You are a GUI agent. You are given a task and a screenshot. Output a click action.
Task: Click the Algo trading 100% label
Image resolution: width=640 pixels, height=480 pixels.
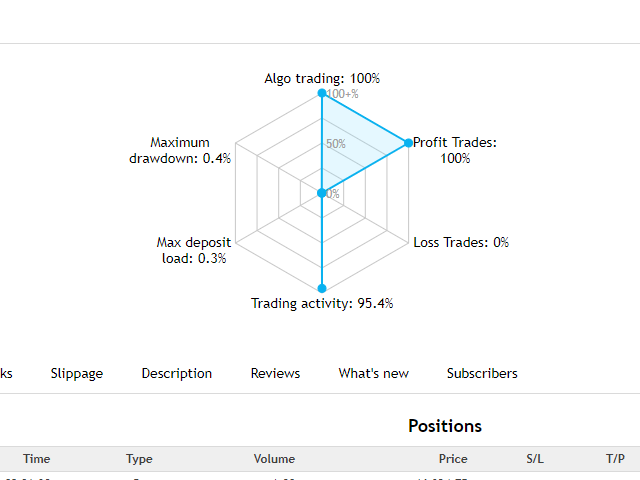[322, 78]
